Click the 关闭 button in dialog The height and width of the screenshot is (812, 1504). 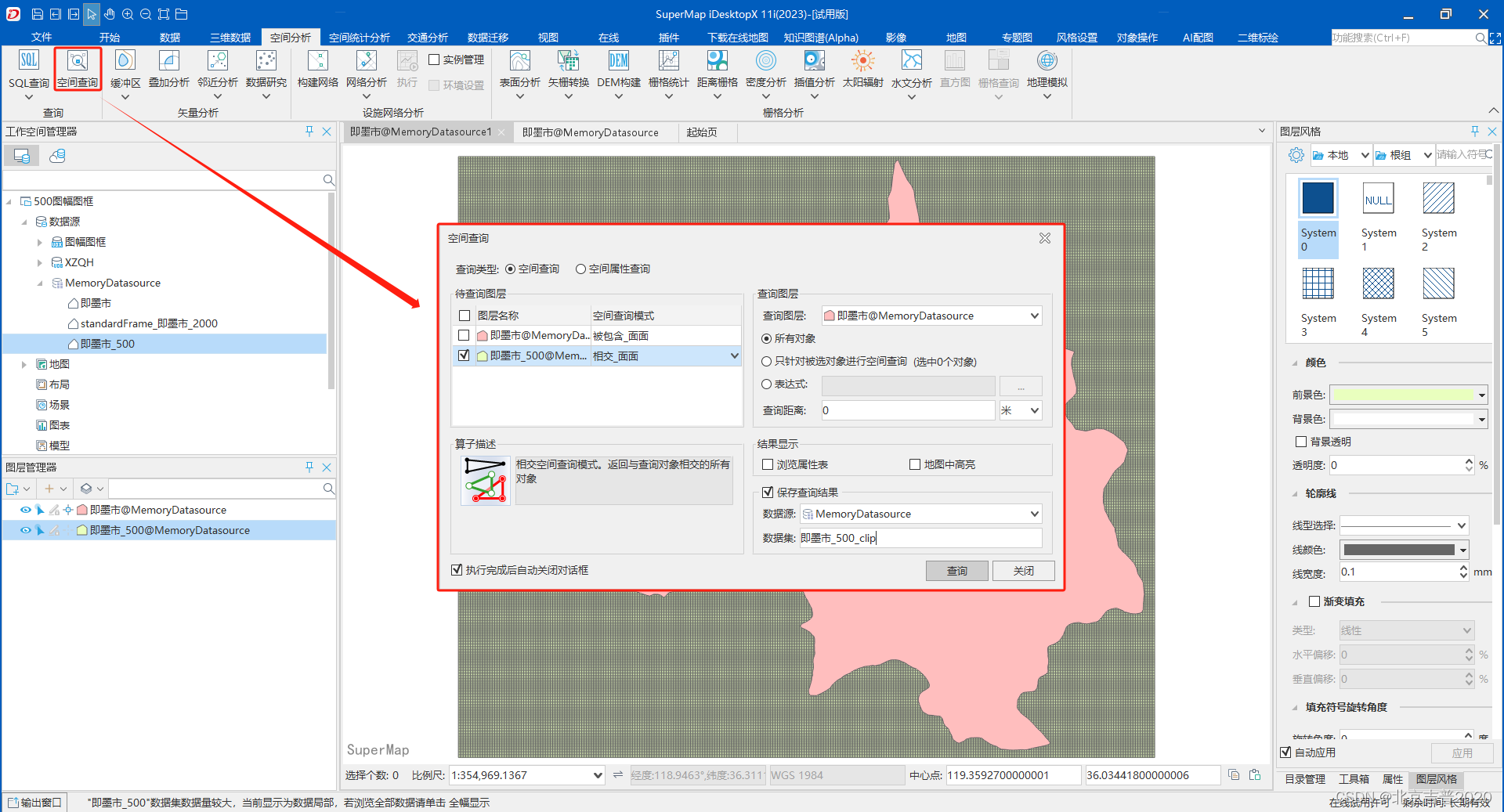(1023, 571)
